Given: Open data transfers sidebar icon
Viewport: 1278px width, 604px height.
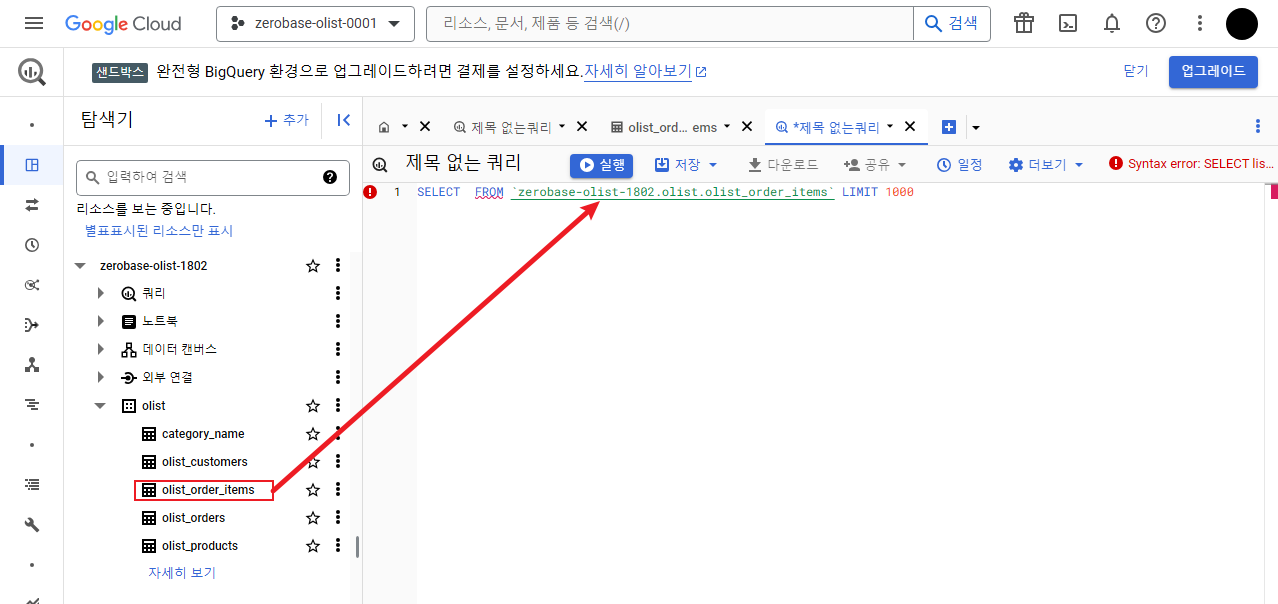Looking at the screenshot, I should (31, 204).
